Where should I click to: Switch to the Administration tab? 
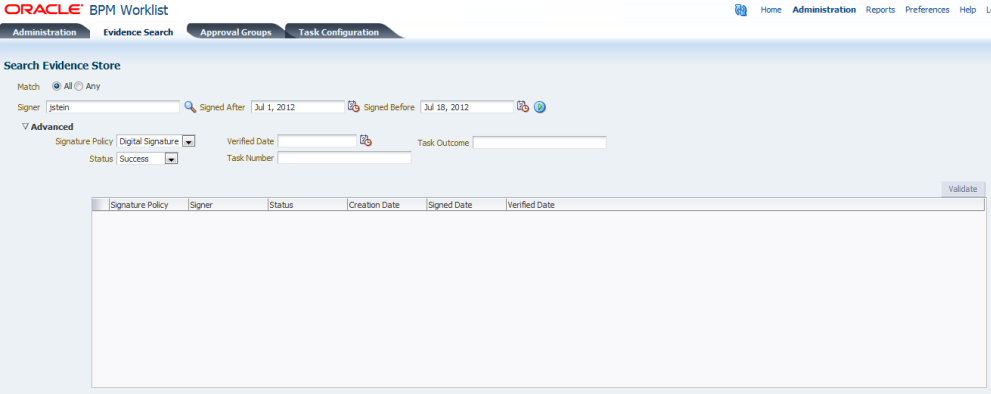[44, 32]
